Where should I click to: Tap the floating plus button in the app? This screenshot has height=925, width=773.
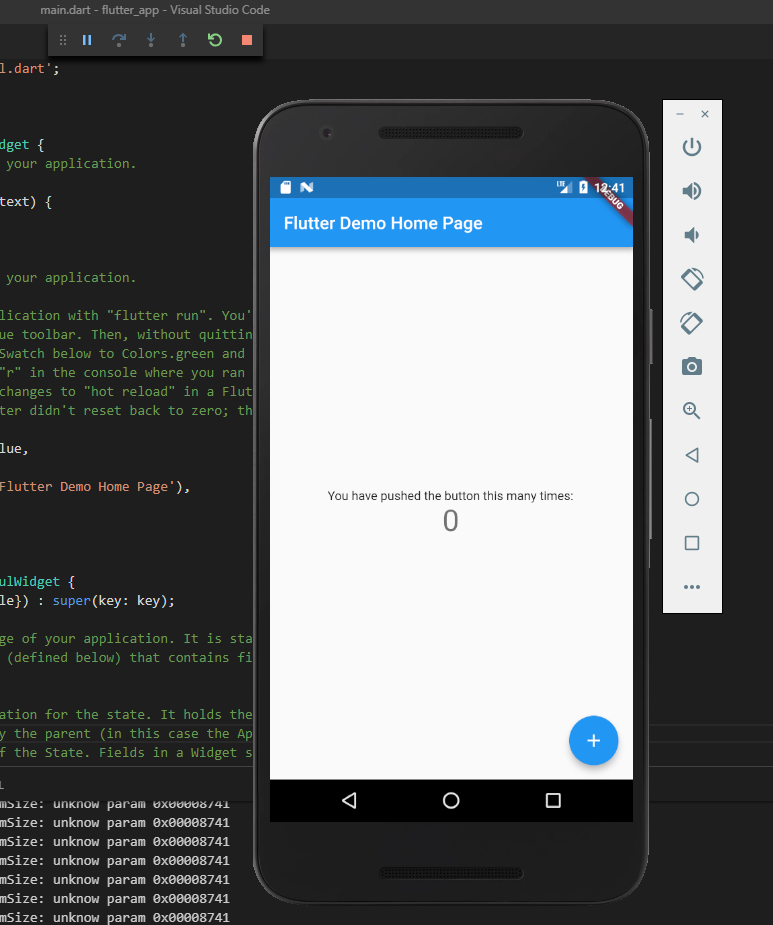click(x=594, y=740)
